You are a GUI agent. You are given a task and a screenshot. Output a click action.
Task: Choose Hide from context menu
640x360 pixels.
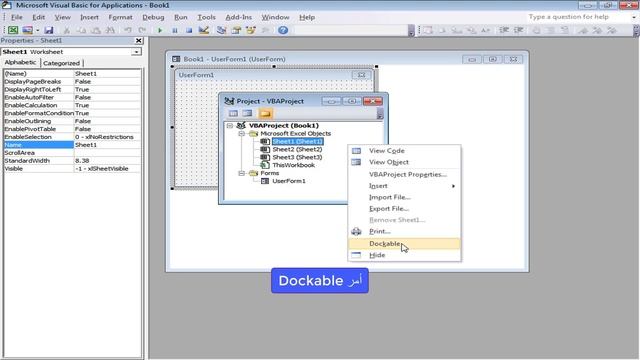(404, 255)
